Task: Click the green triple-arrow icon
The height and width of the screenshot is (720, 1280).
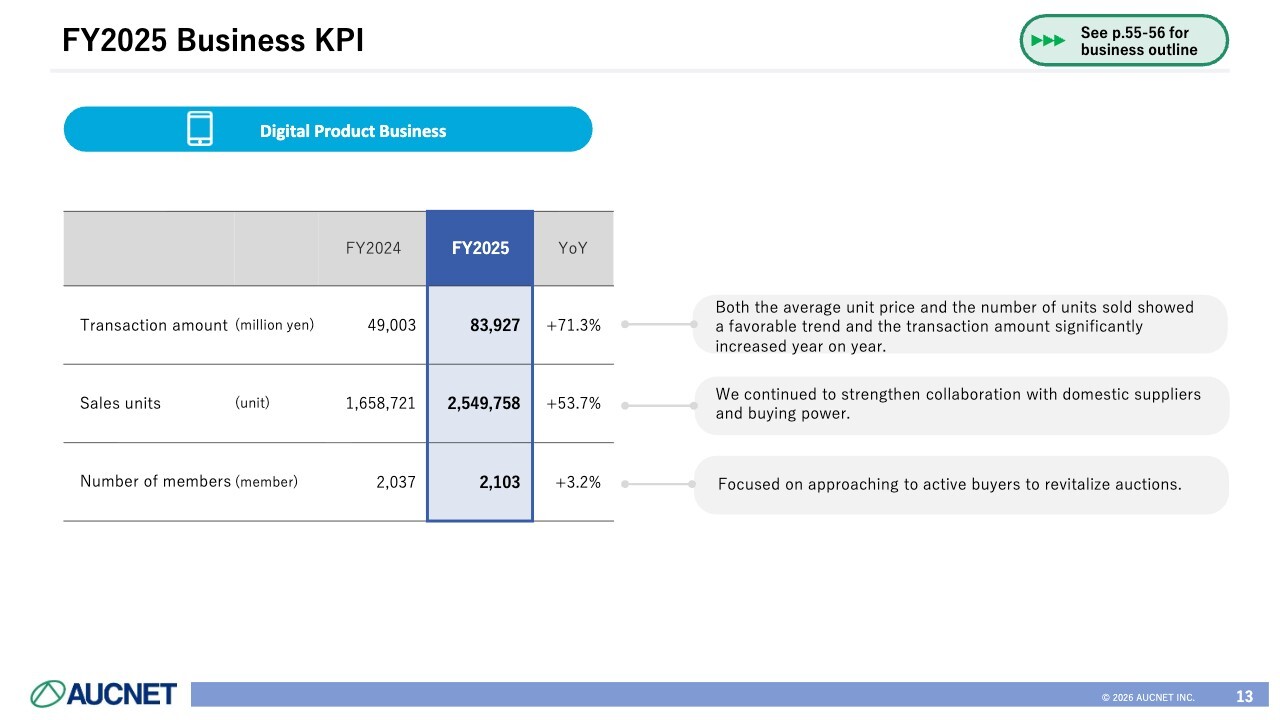Action: click(1047, 41)
